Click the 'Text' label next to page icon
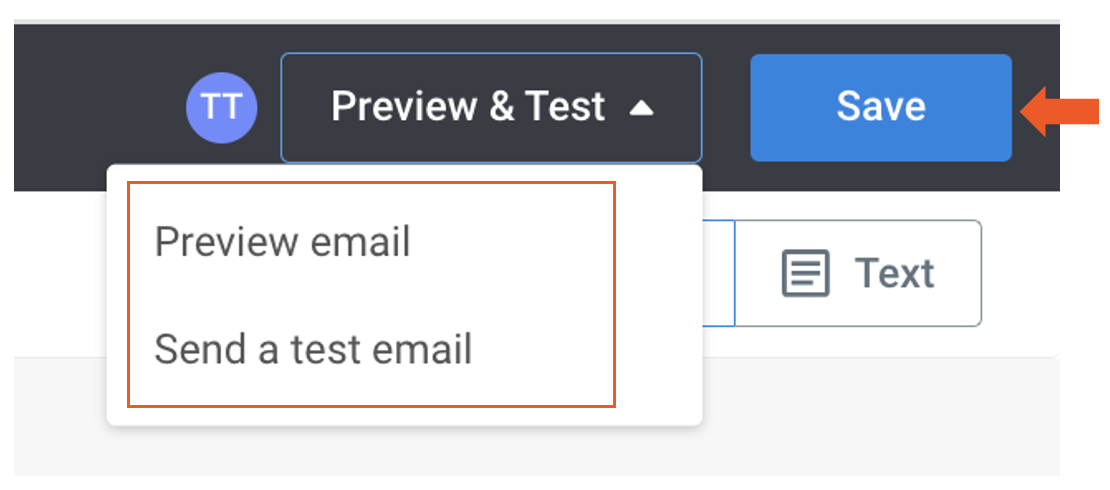 pyautogui.click(x=893, y=273)
